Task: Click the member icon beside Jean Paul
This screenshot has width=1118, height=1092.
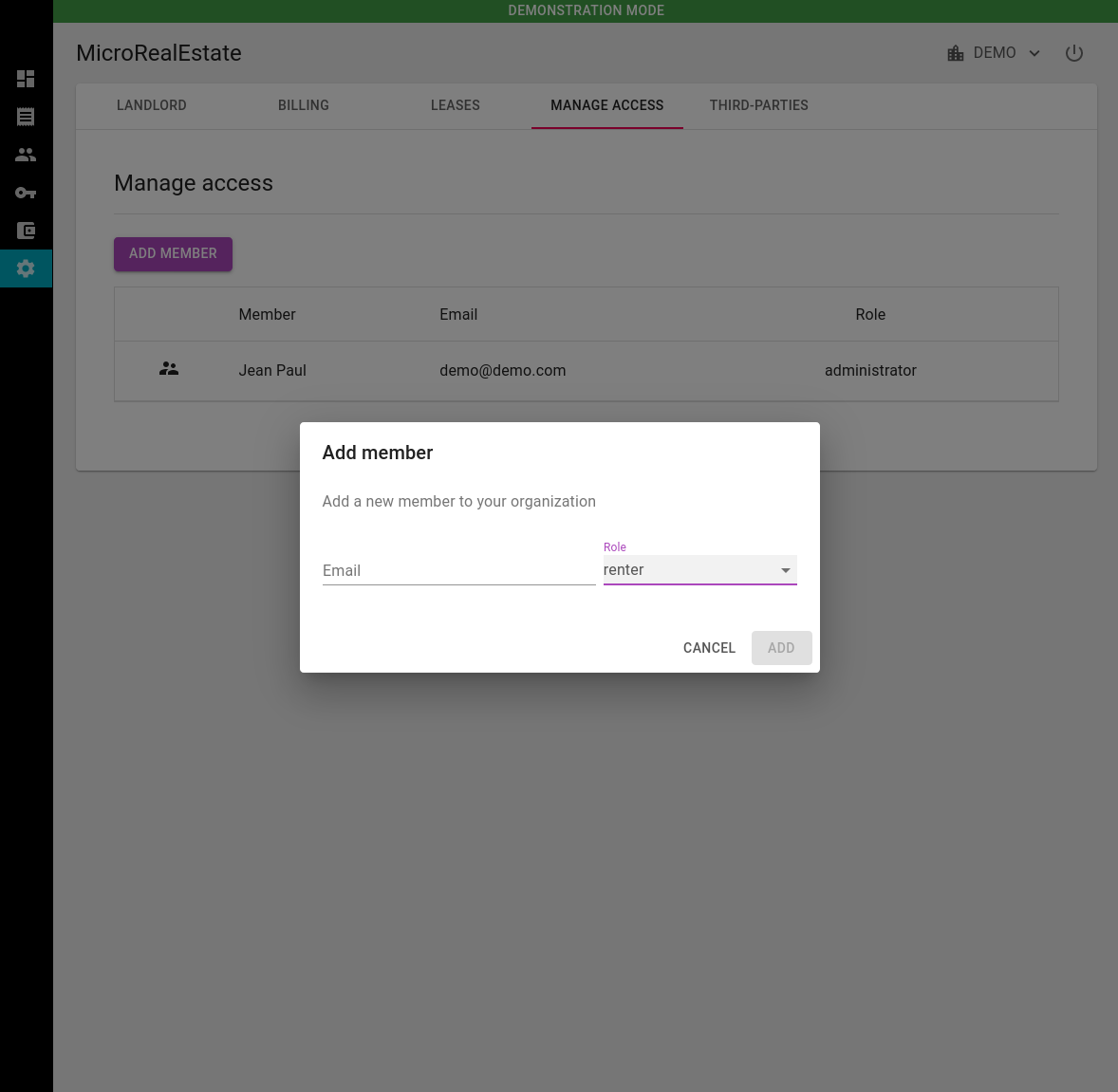Action: pos(169,369)
